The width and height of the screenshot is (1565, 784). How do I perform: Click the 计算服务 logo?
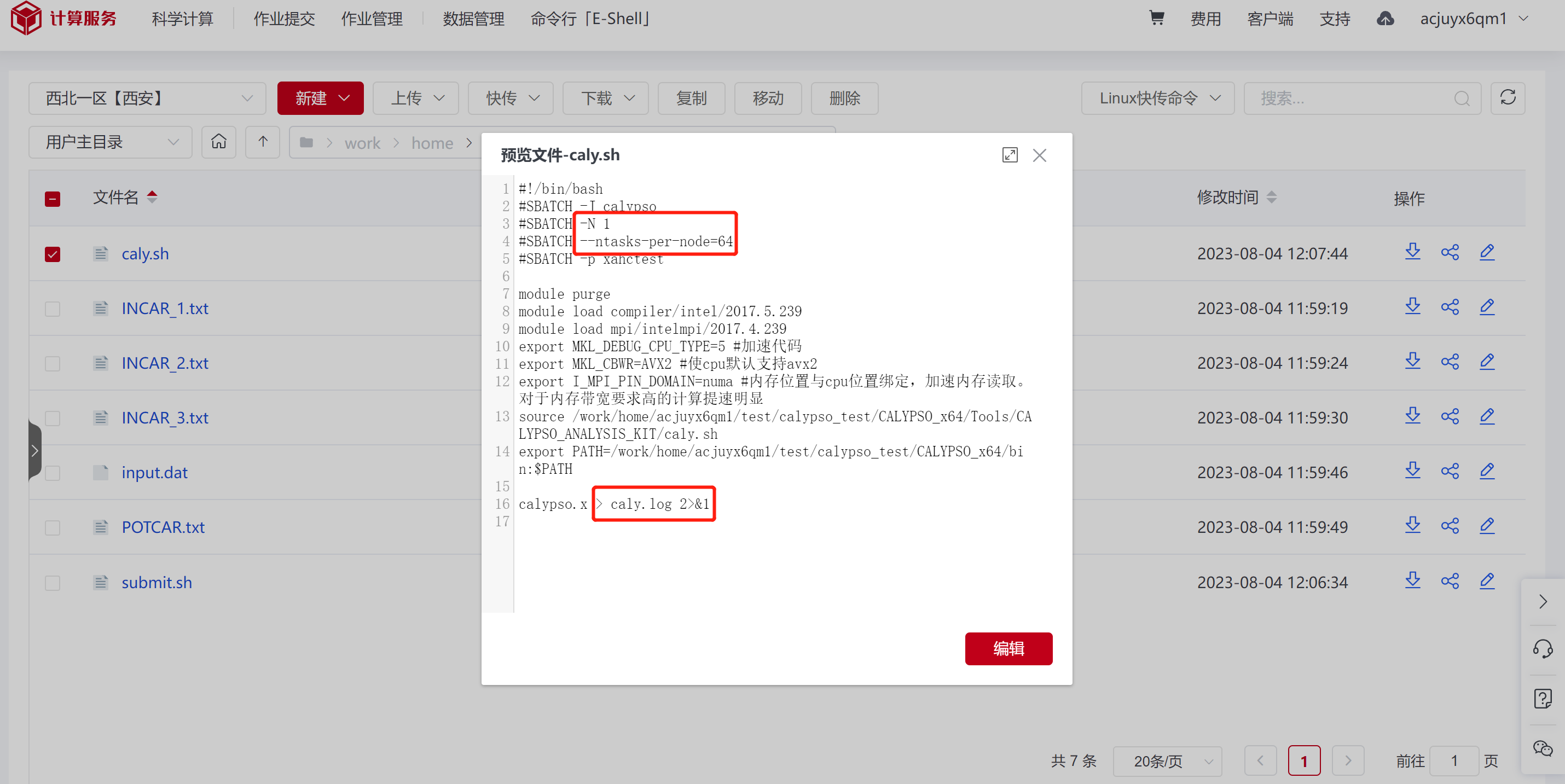pos(64,18)
